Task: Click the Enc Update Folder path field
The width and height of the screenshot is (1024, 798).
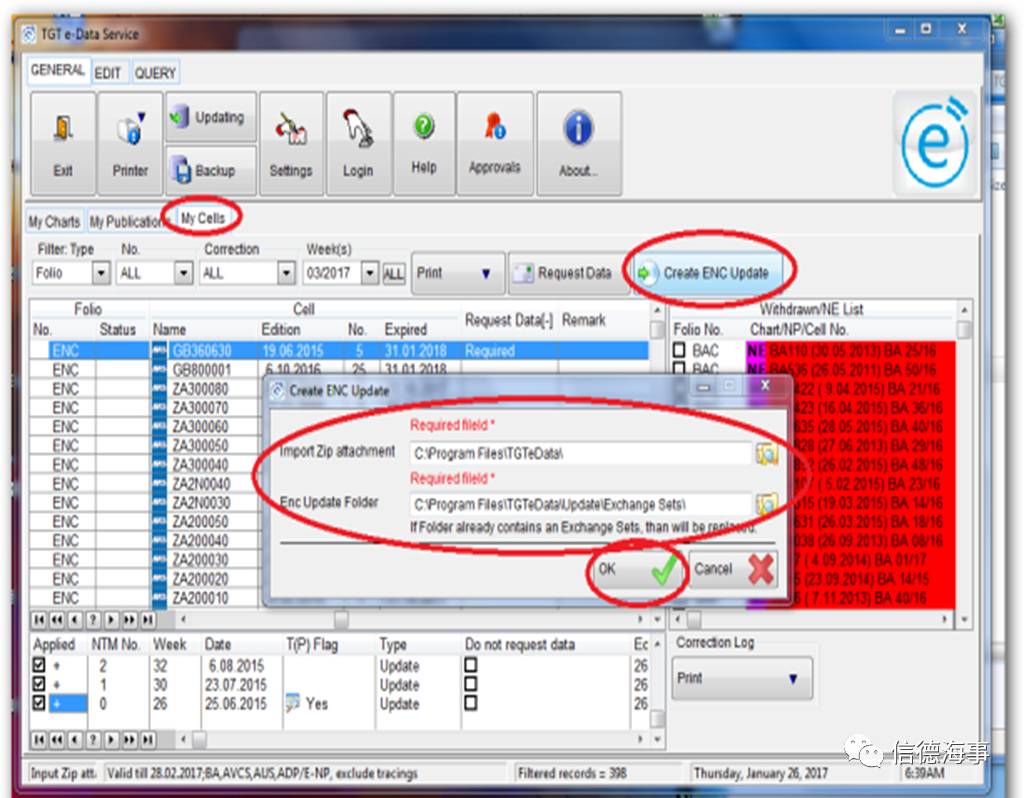Action: pyautogui.click(x=581, y=504)
